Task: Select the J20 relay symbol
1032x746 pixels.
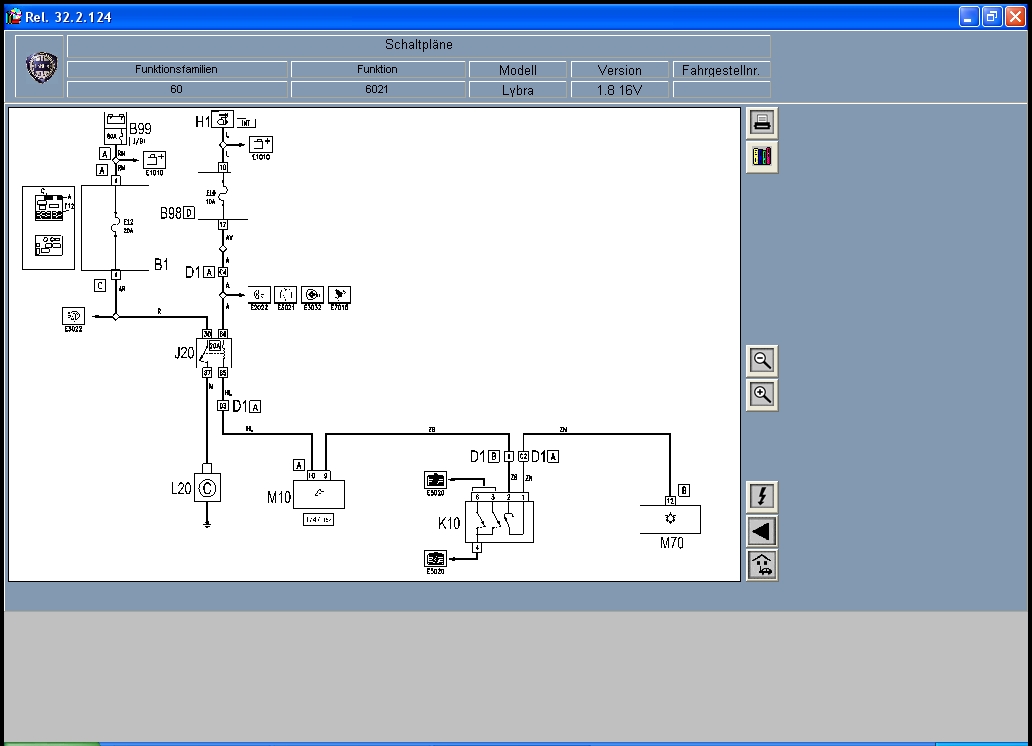Action: click(215, 353)
